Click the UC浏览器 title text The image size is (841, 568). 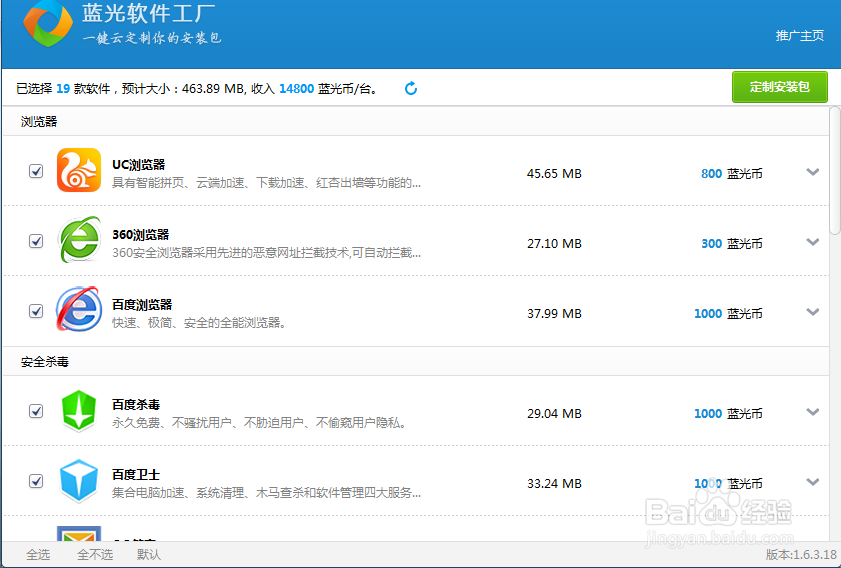[138, 165]
